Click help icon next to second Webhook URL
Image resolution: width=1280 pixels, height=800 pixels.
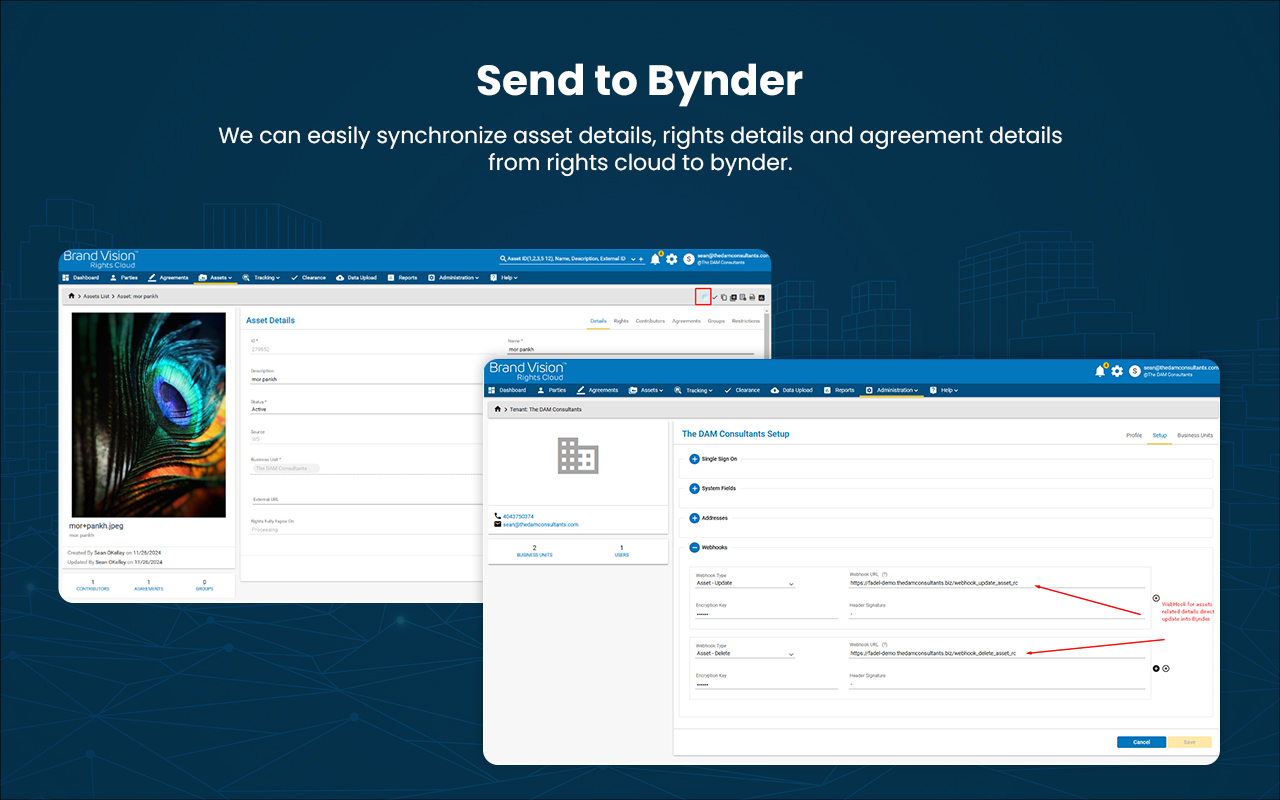885,645
